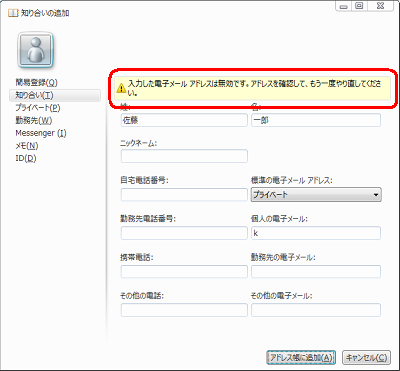Click the キャンセル(C) button
Image resolution: width=400 pixels, height=371 pixels.
pos(366,358)
